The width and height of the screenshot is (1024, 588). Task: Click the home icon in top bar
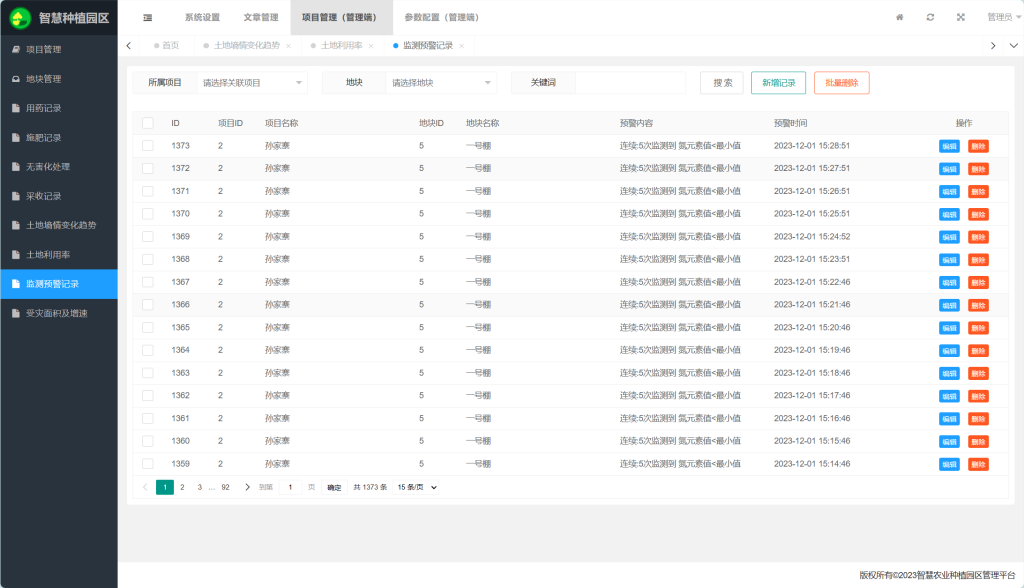tap(899, 17)
